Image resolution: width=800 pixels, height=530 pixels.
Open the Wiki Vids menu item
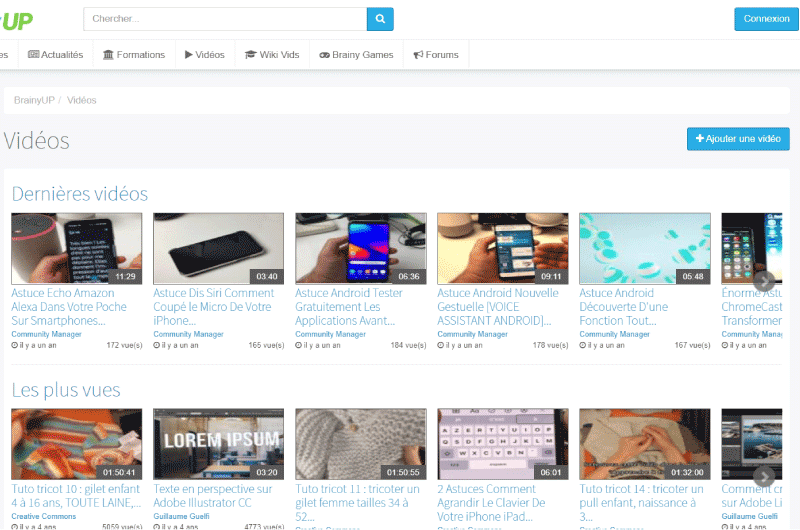coord(272,55)
